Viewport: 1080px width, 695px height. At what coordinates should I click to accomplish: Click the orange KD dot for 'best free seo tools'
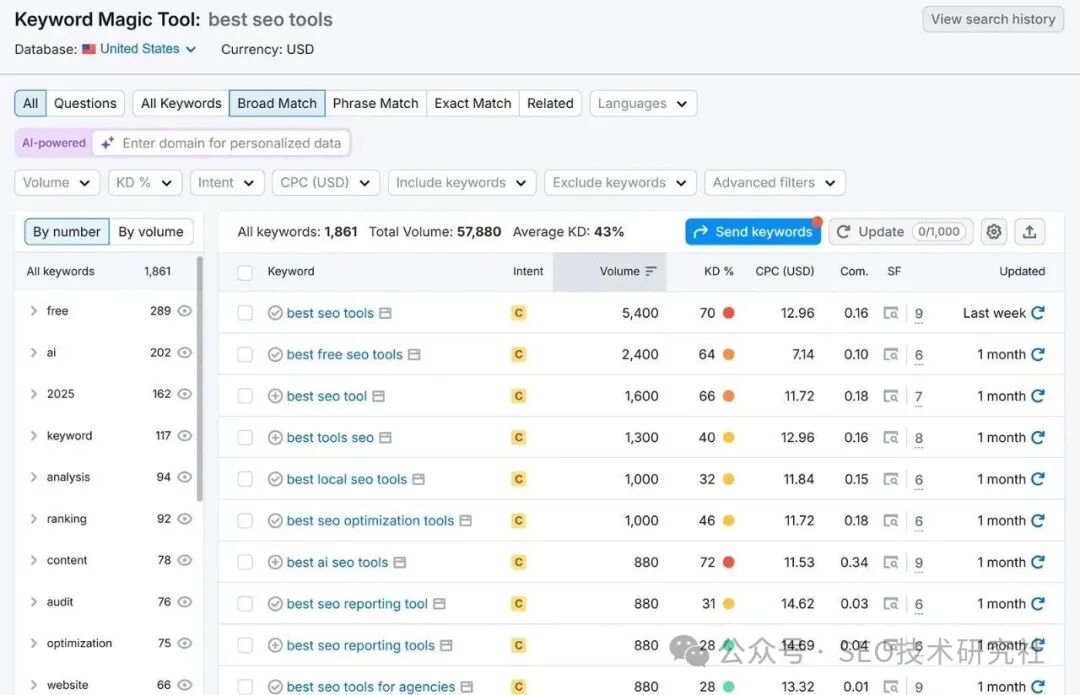point(729,354)
